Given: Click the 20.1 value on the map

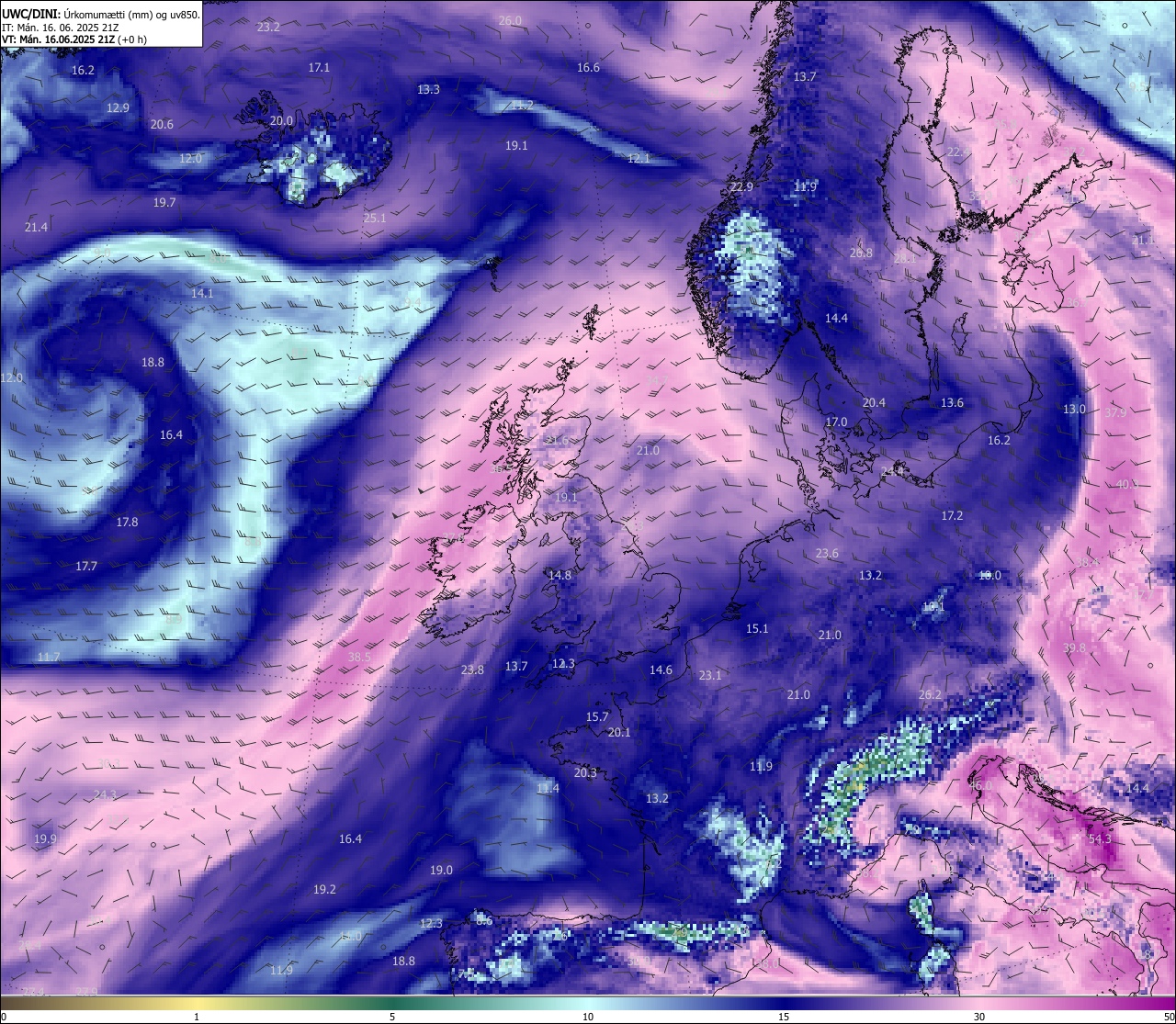Looking at the screenshot, I should (619, 732).
